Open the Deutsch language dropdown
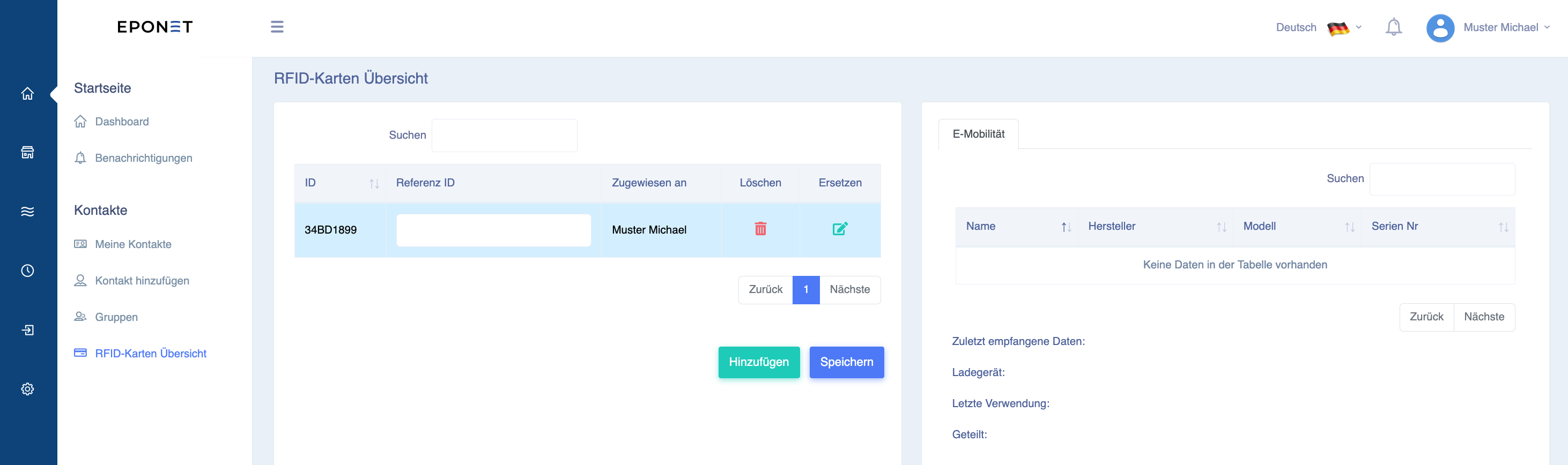Viewport: 1568px width, 465px height. pyautogui.click(x=1319, y=27)
